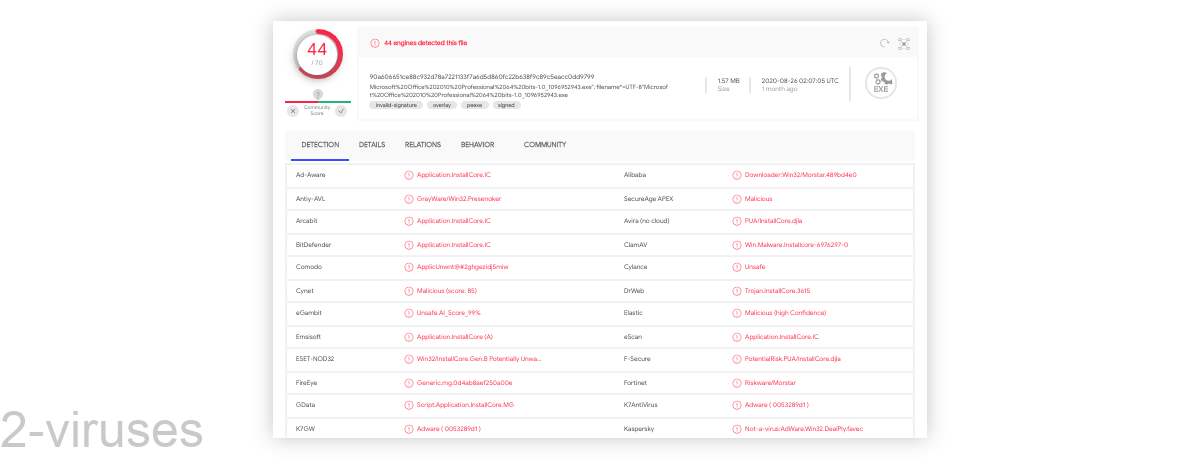Click the '44 engines detected this file' message
Screen dimensions: 1200x458
tap(426, 43)
